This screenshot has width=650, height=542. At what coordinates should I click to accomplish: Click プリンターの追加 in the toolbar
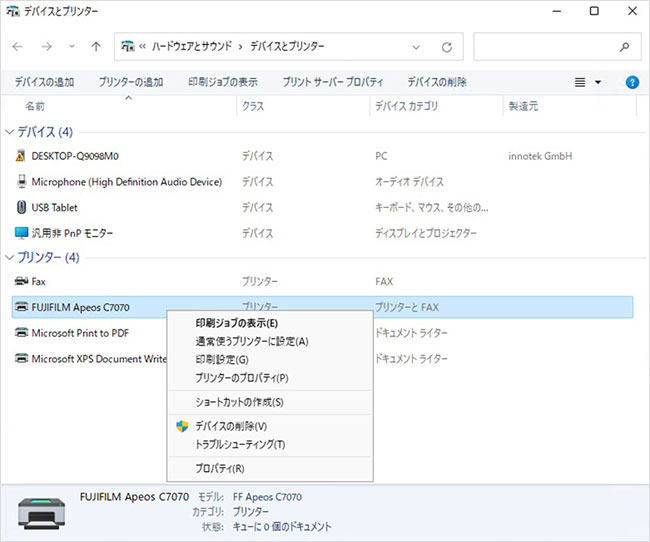[x=131, y=82]
